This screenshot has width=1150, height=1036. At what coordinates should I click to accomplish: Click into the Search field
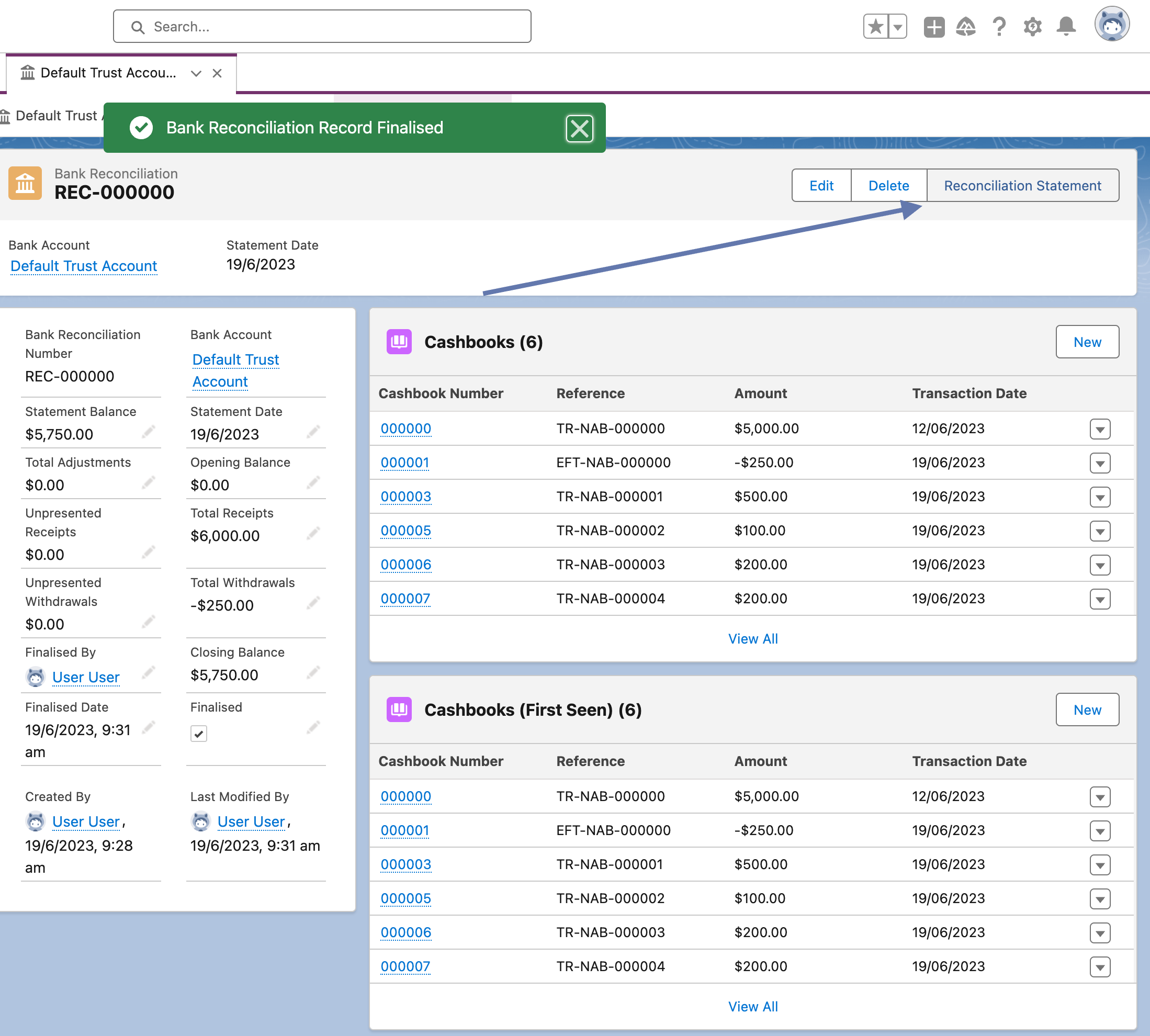click(322, 26)
